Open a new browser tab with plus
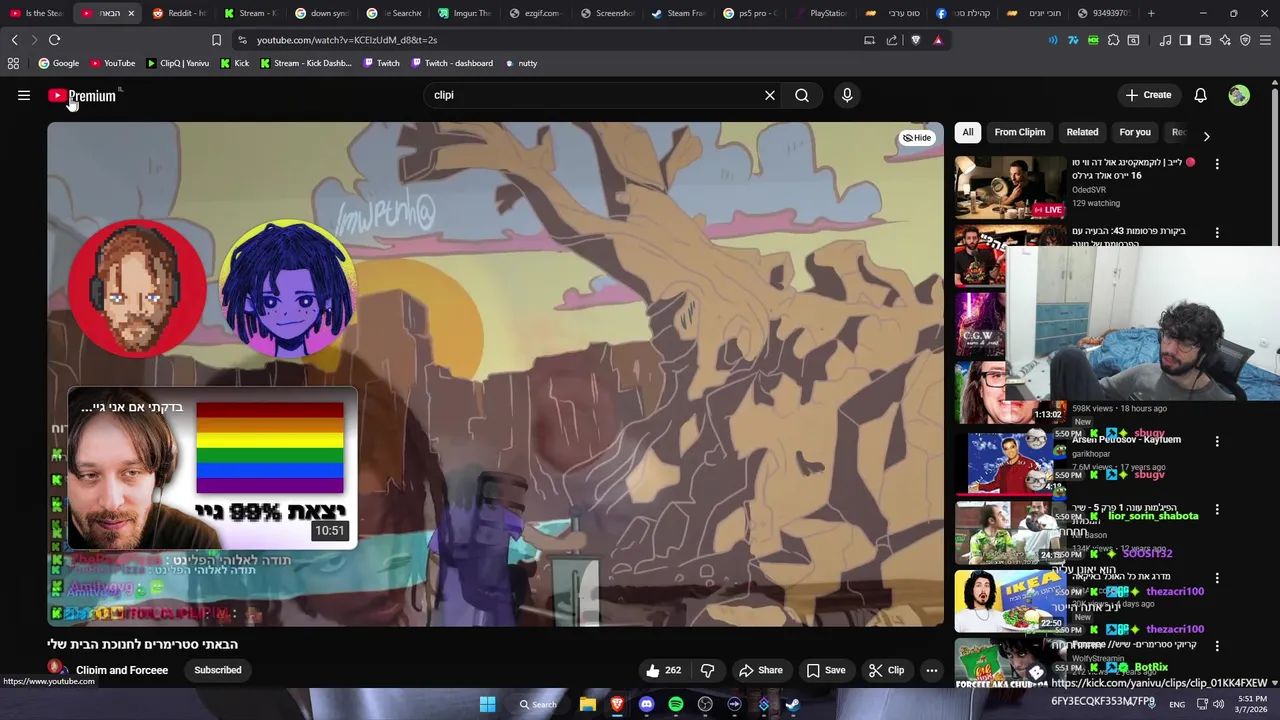 [1151, 13]
